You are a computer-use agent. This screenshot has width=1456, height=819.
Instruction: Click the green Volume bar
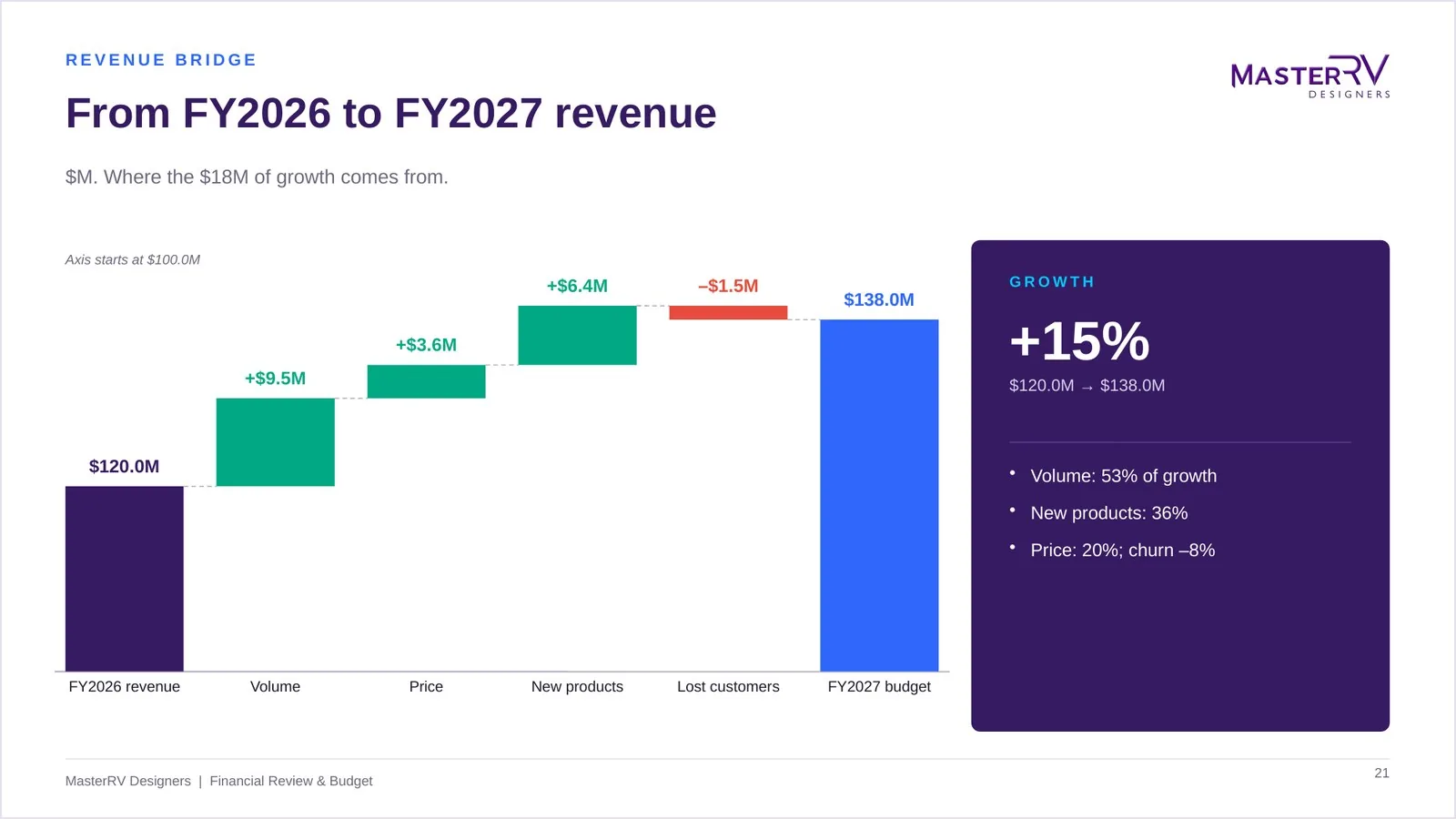pyautogui.click(x=276, y=442)
